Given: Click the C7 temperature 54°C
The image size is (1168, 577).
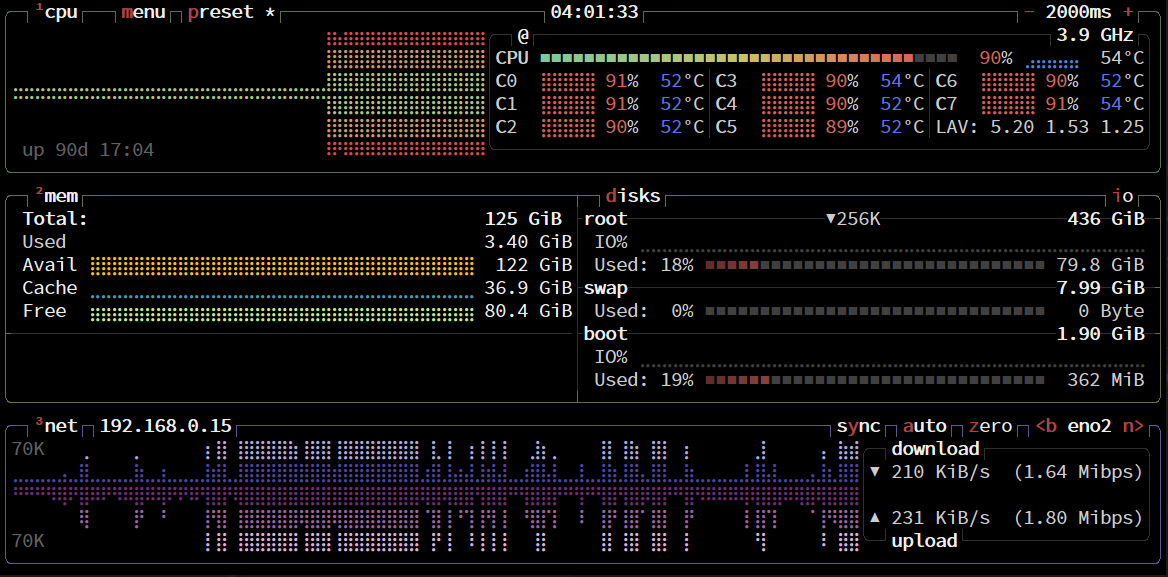Looking at the screenshot, I should (1122, 104).
